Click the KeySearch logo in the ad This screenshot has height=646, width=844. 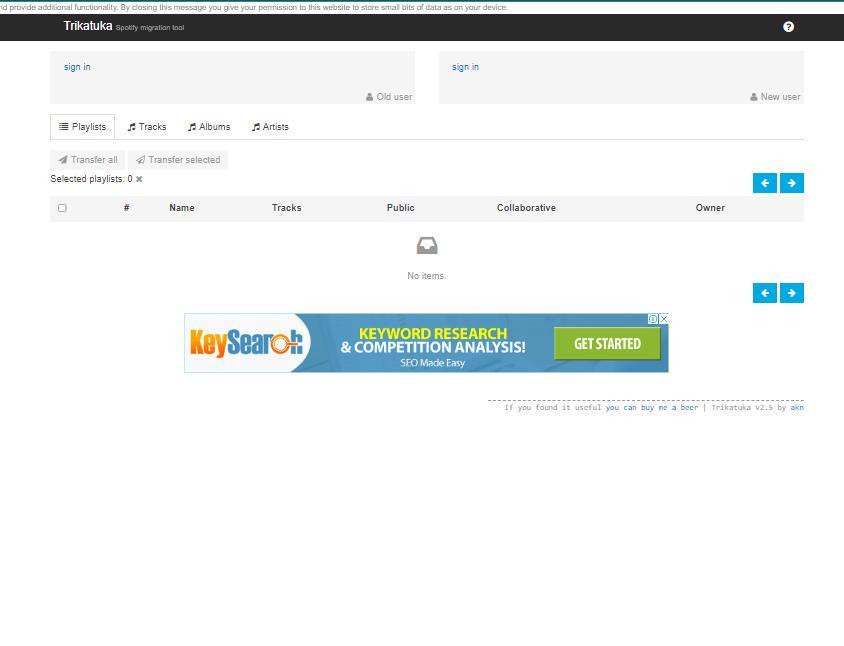point(247,343)
